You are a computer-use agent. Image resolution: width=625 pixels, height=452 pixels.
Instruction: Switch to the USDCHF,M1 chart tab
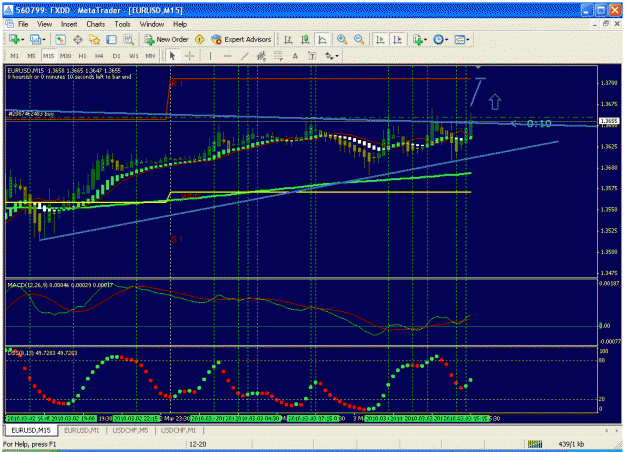click(179, 430)
